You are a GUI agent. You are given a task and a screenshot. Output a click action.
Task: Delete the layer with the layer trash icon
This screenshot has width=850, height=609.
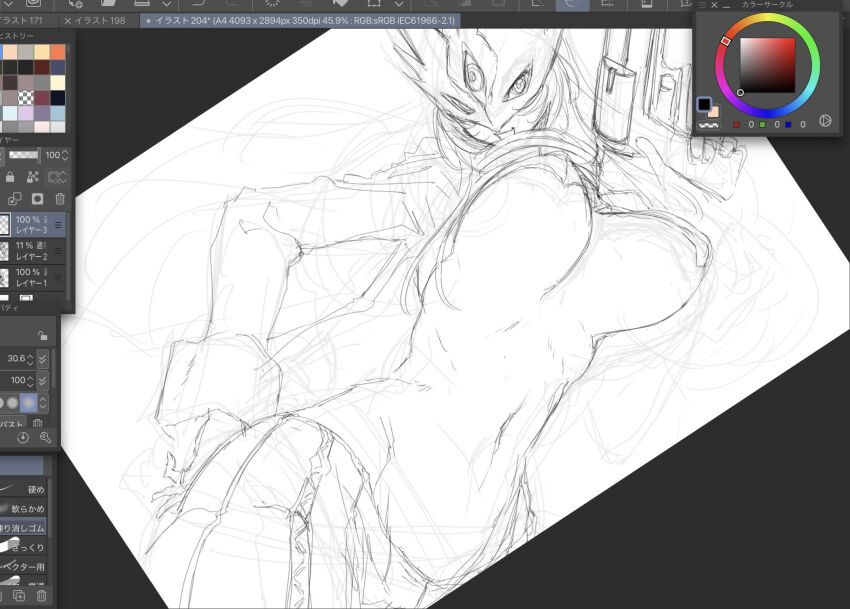click(x=60, y=199)
